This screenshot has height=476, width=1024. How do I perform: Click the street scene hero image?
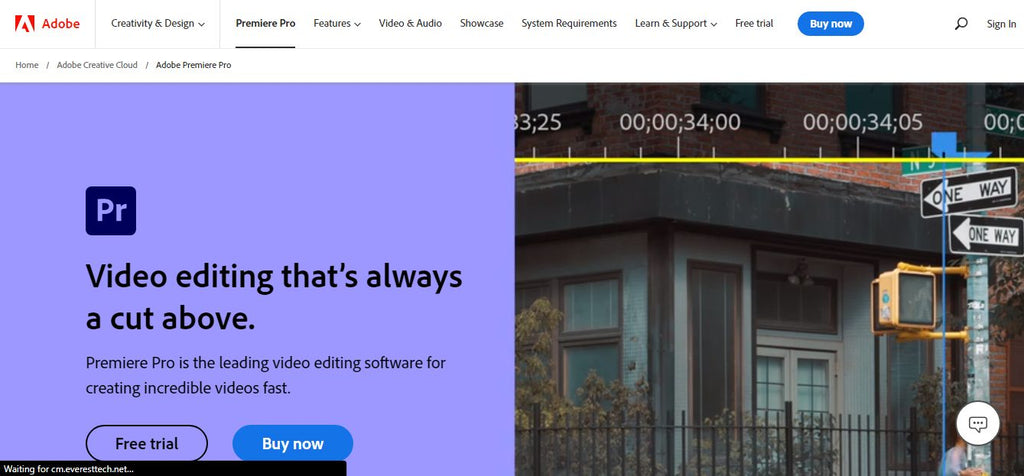click(x=769, y=279)
